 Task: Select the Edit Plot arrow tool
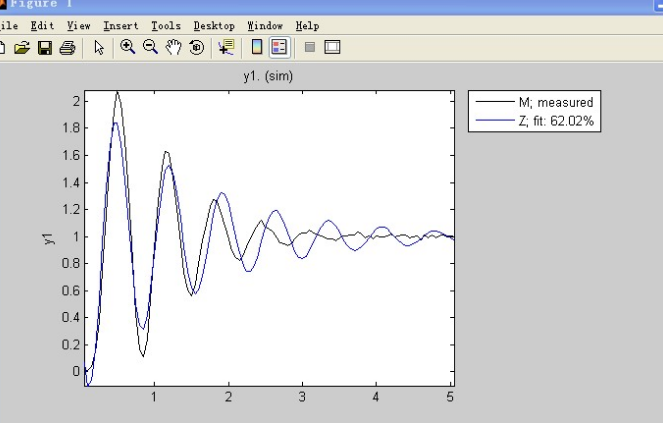point(99,47)
